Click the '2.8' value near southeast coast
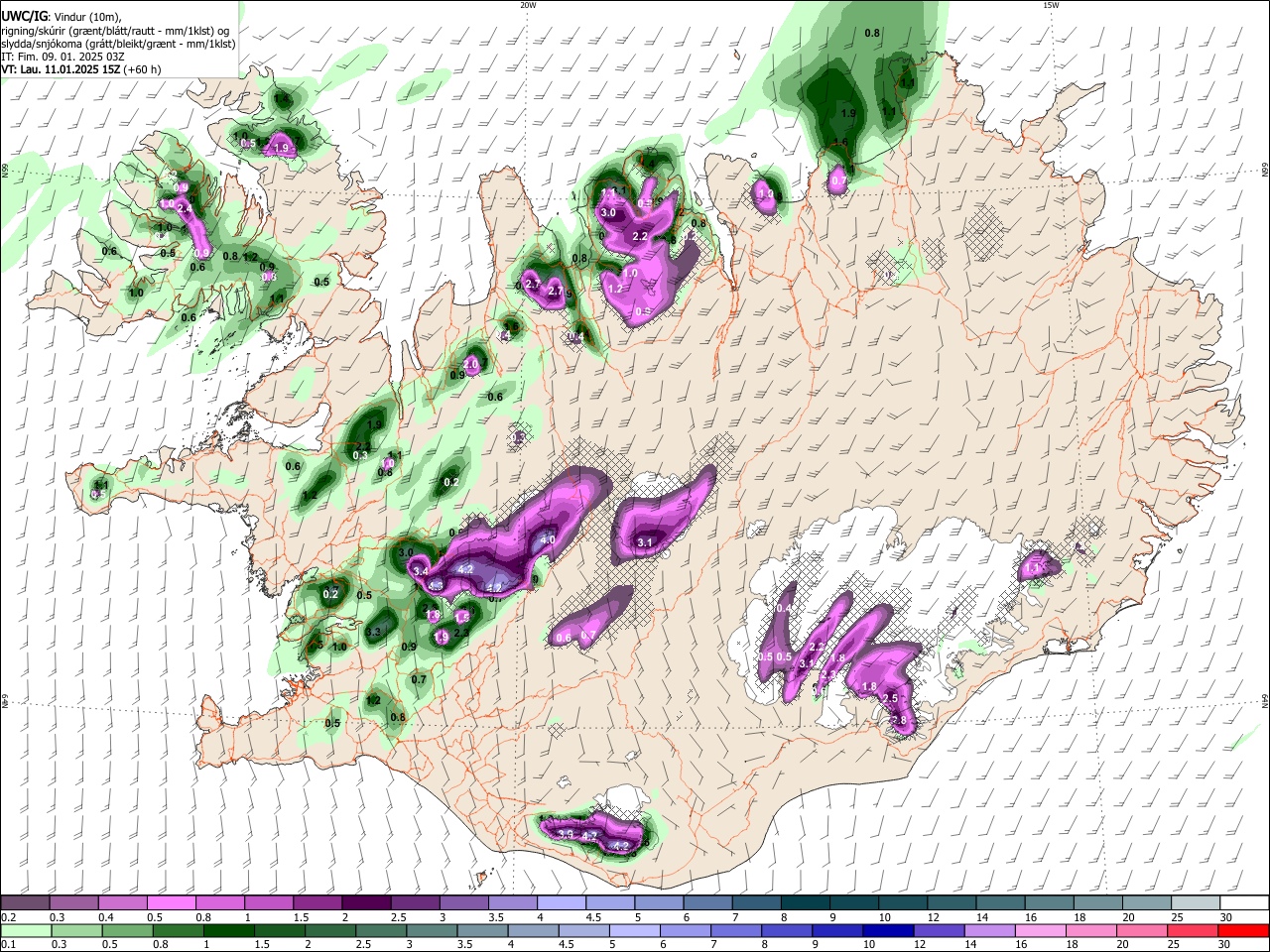 pyautogui.click(x=900, y=720)
